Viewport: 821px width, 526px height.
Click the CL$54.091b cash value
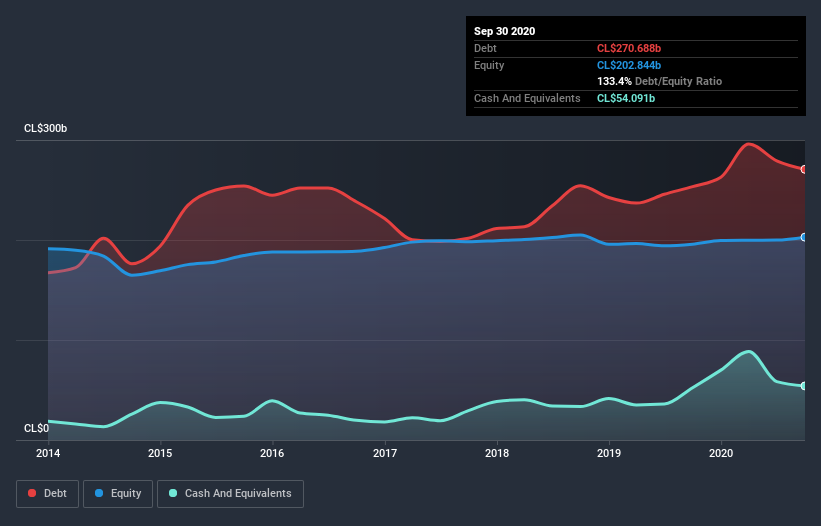[626, 98]
